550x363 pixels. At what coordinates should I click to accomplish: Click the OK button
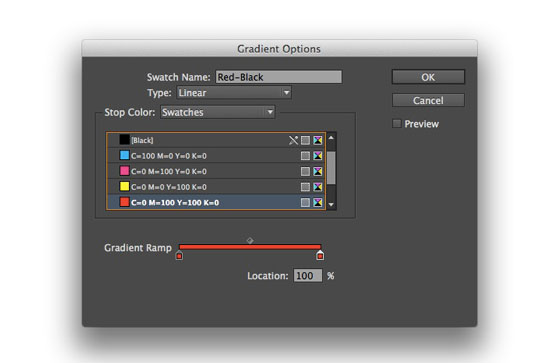[x=428, y=77]
